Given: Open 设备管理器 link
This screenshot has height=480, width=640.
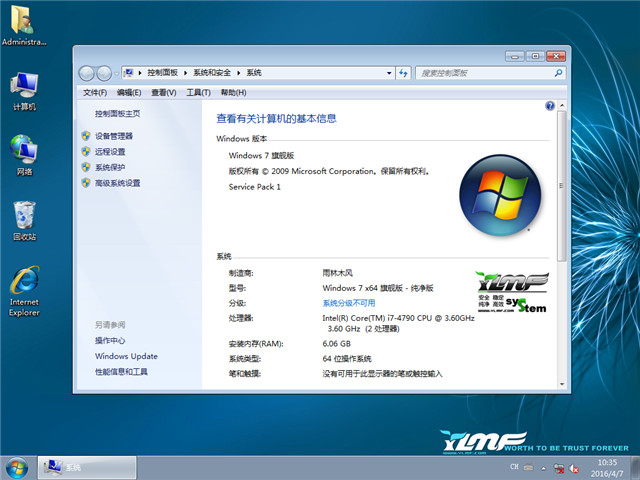Looking at the screenshot, I should [114, 136].
